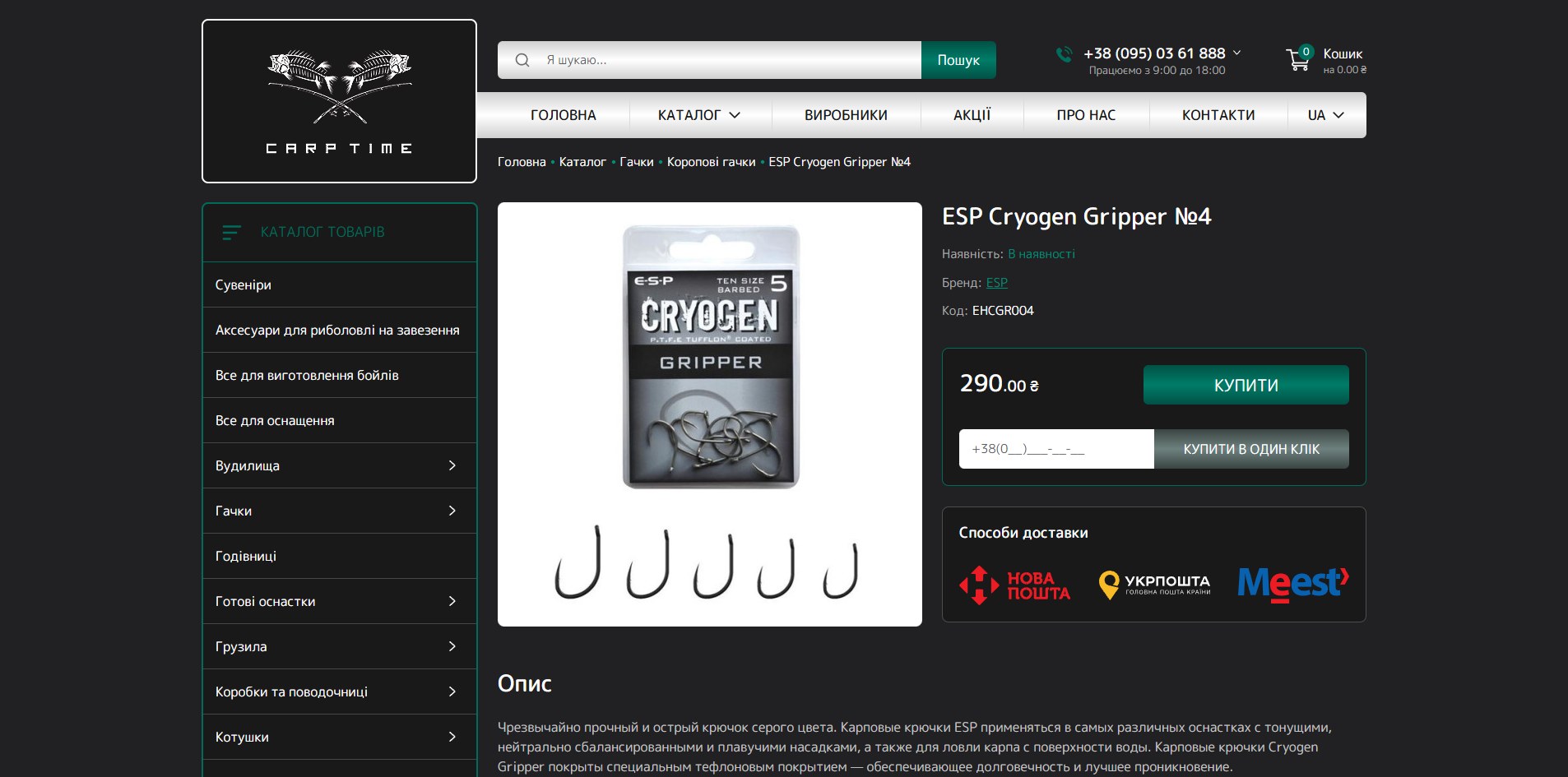
Task: Click the Гачки breadcrumb link
Action: [x=637, y=162]
